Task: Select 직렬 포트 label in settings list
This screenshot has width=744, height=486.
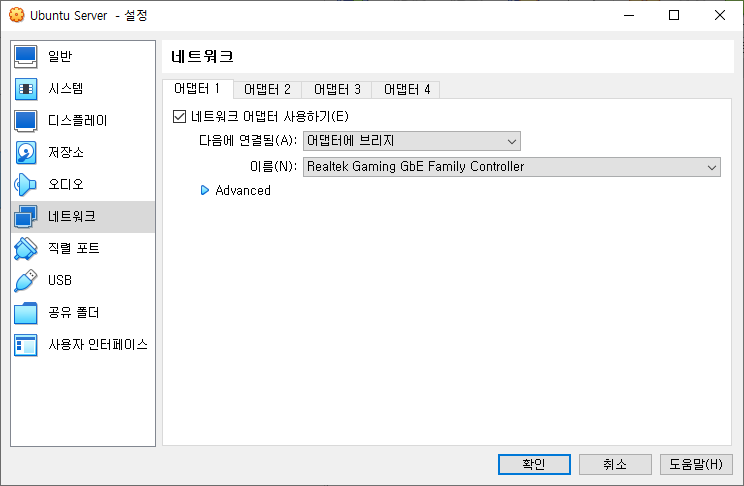Action: (74, 249)
